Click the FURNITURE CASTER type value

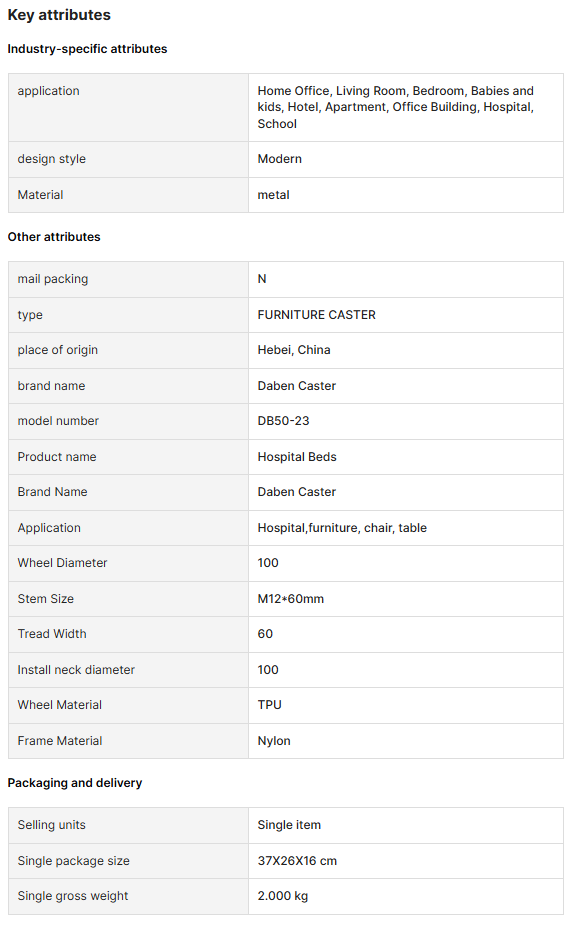316,315
